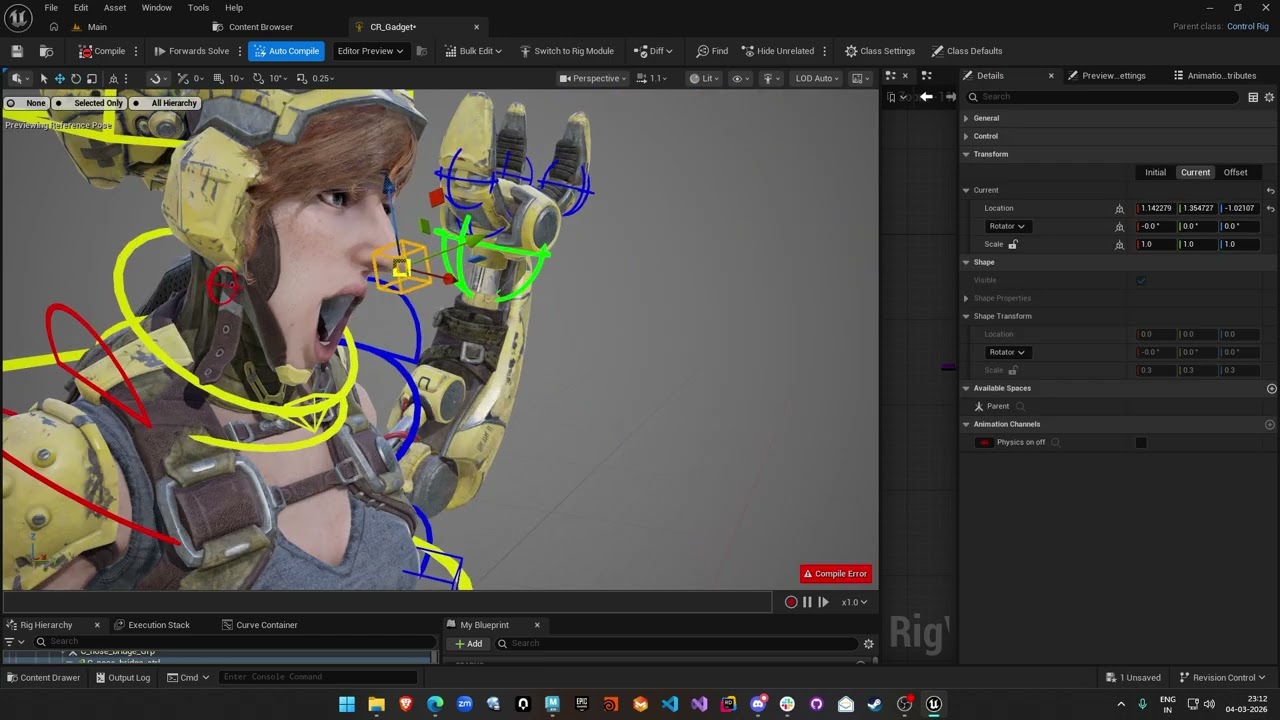This screenshot has width=1280, height=720.
Task: Open Lit view mode dropdown
Action: (704, 78)
